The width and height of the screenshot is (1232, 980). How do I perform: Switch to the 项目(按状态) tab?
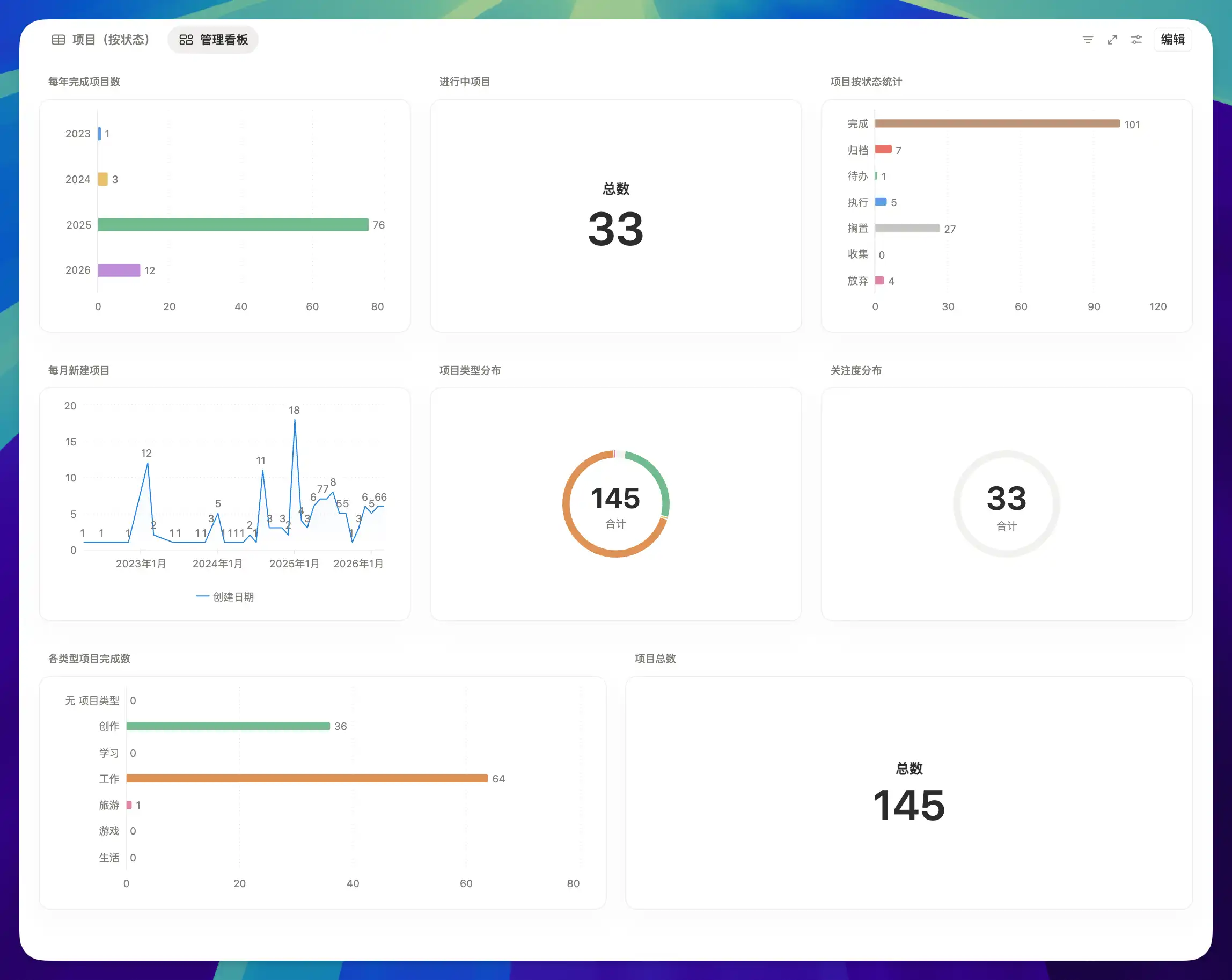(101, 39)
